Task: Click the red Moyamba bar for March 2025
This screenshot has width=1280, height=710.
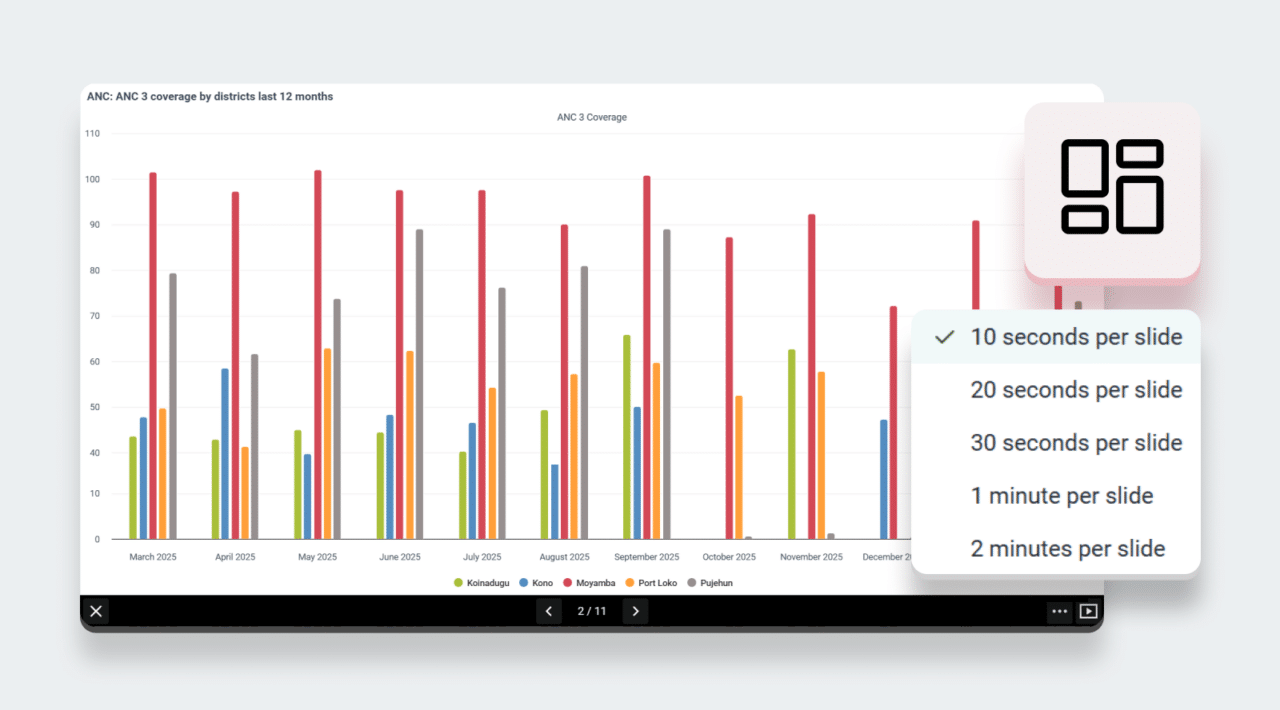Action: (x=153, y=356)
